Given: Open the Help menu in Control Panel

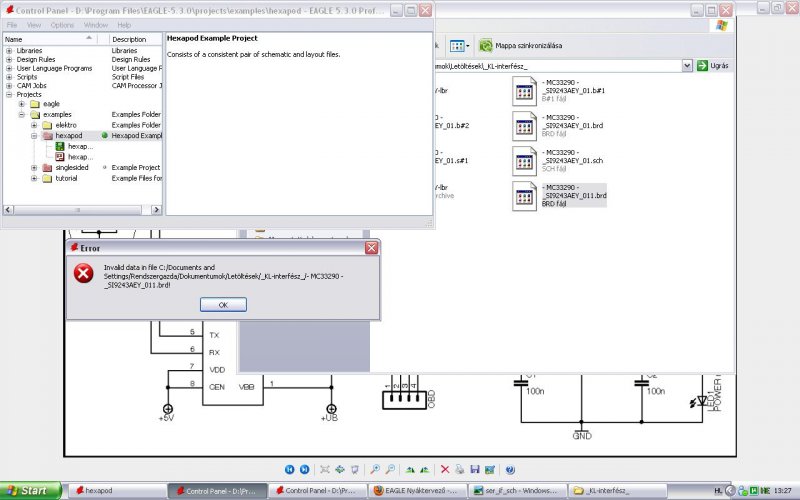Looking at the screenshot, I should tap(124, 25).
